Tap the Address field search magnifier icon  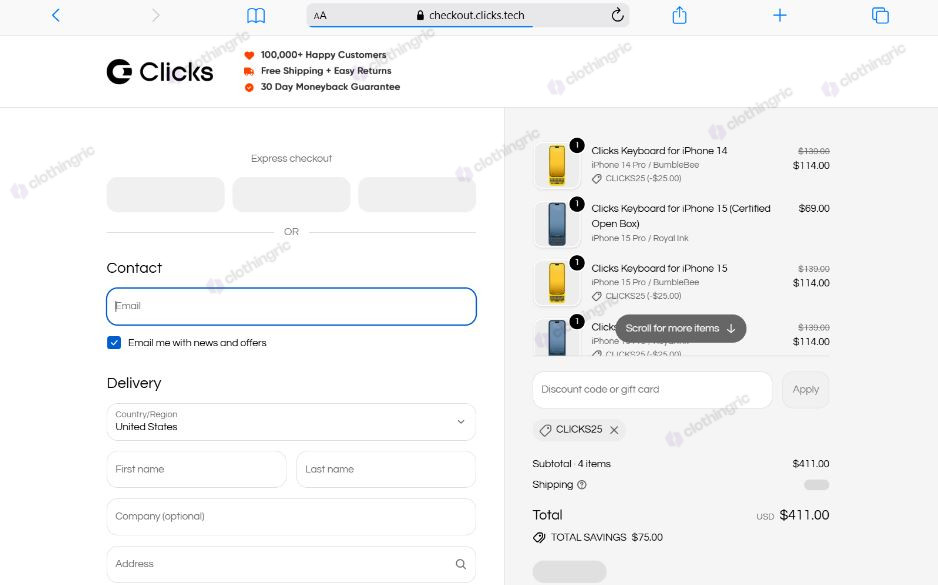point(461,563)
